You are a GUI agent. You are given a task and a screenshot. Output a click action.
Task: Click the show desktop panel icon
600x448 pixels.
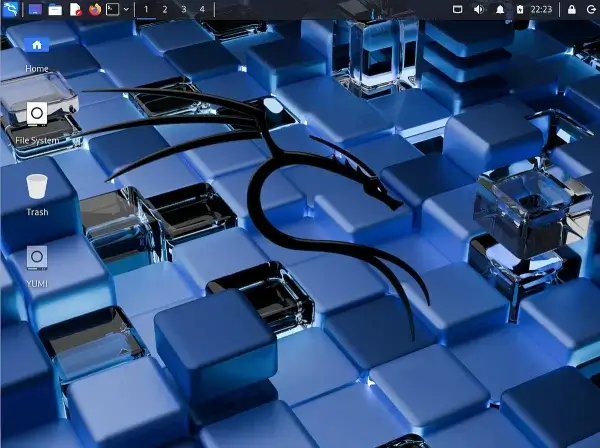(35, 9)
